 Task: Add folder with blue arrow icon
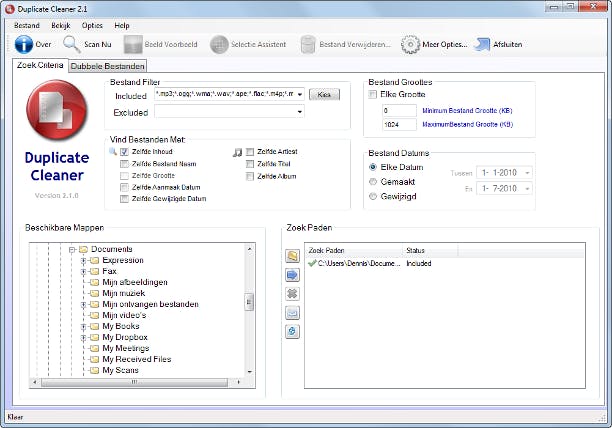coord(292,275)
